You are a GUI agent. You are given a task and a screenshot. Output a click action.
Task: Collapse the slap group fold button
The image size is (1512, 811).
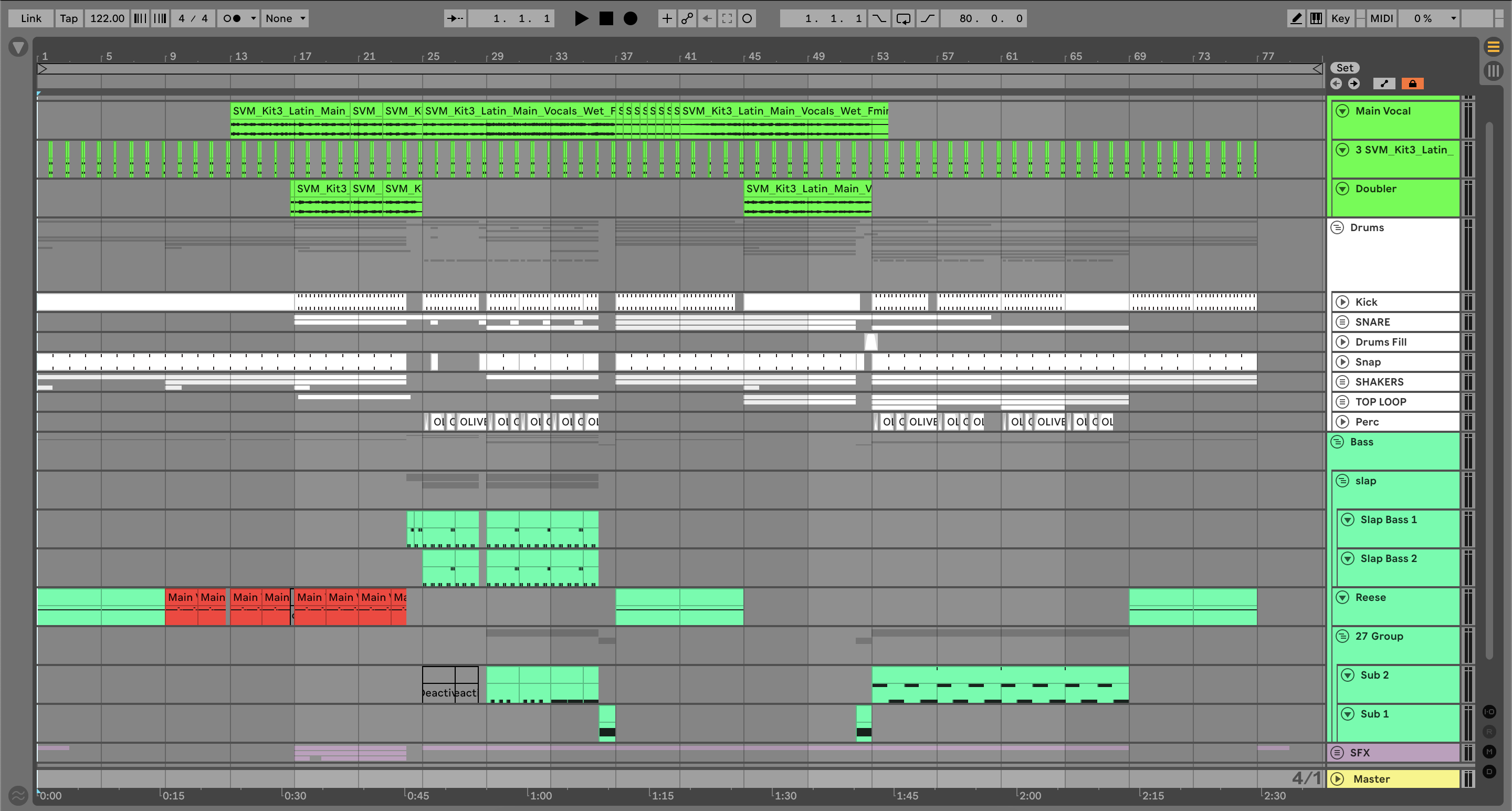click(1342, 481)
